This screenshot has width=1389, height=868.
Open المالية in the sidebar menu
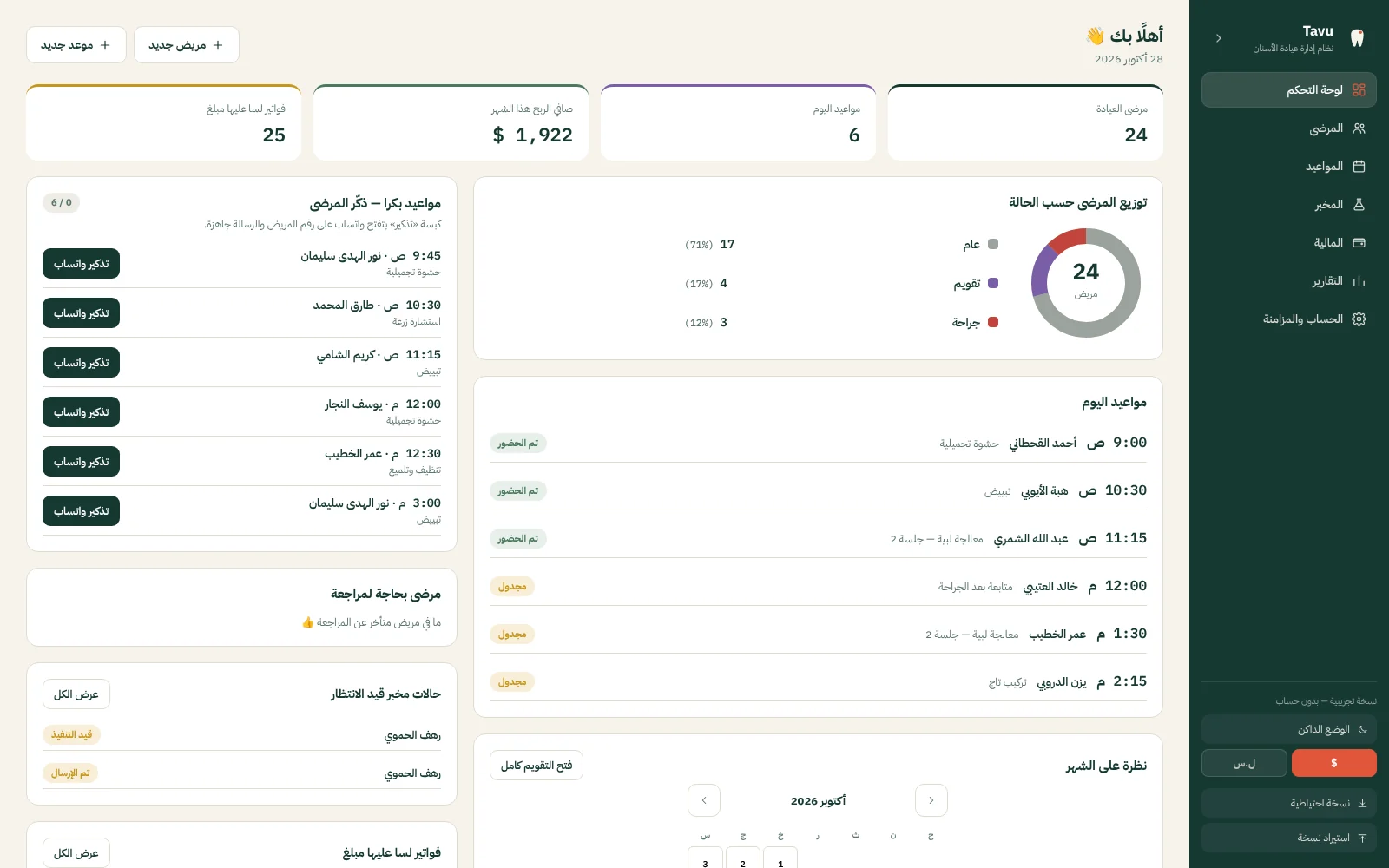[1289, 243]
